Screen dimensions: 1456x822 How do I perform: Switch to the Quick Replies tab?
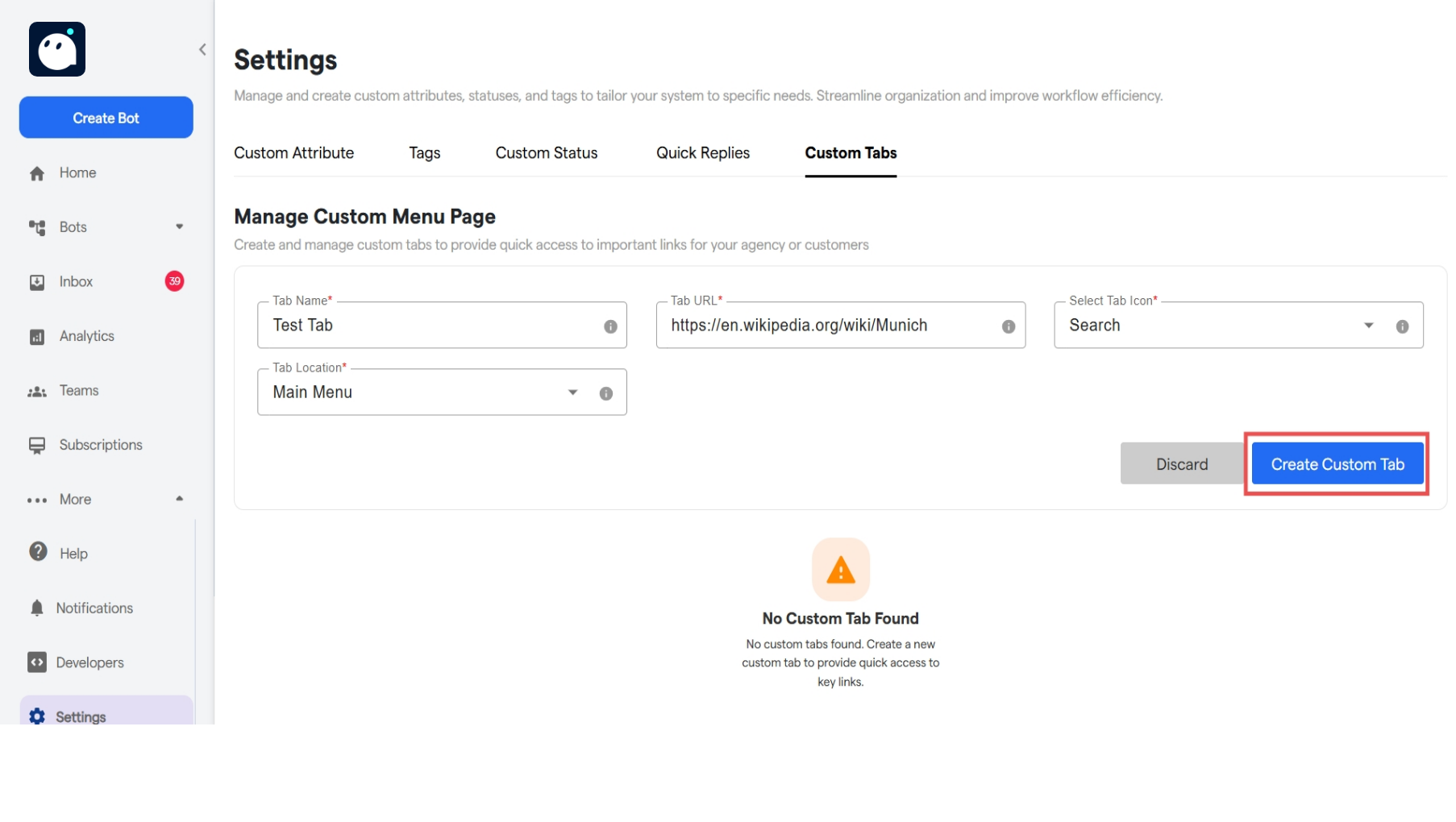[x=703, y=153]
